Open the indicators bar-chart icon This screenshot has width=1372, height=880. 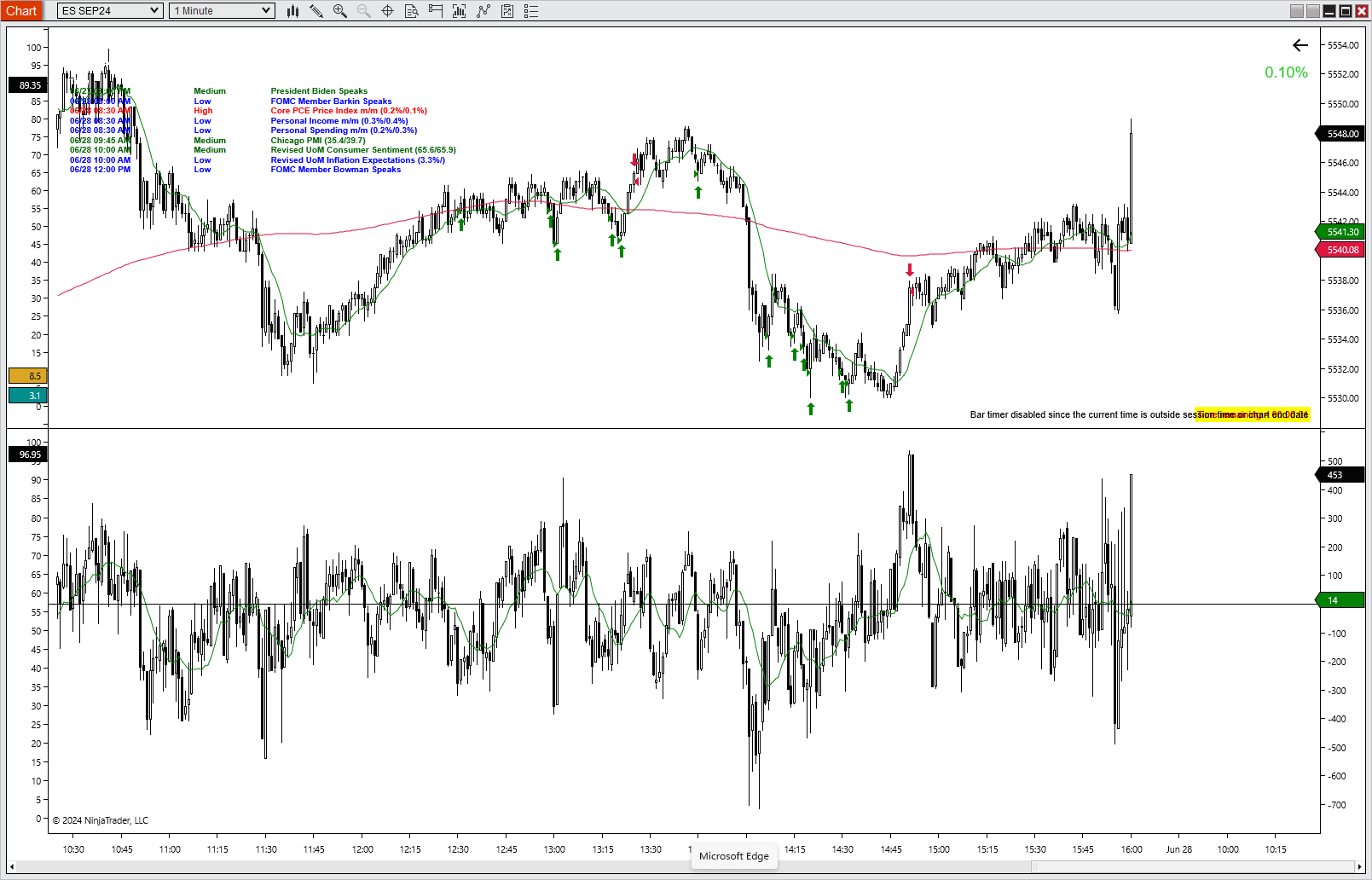tap(459, 11)
